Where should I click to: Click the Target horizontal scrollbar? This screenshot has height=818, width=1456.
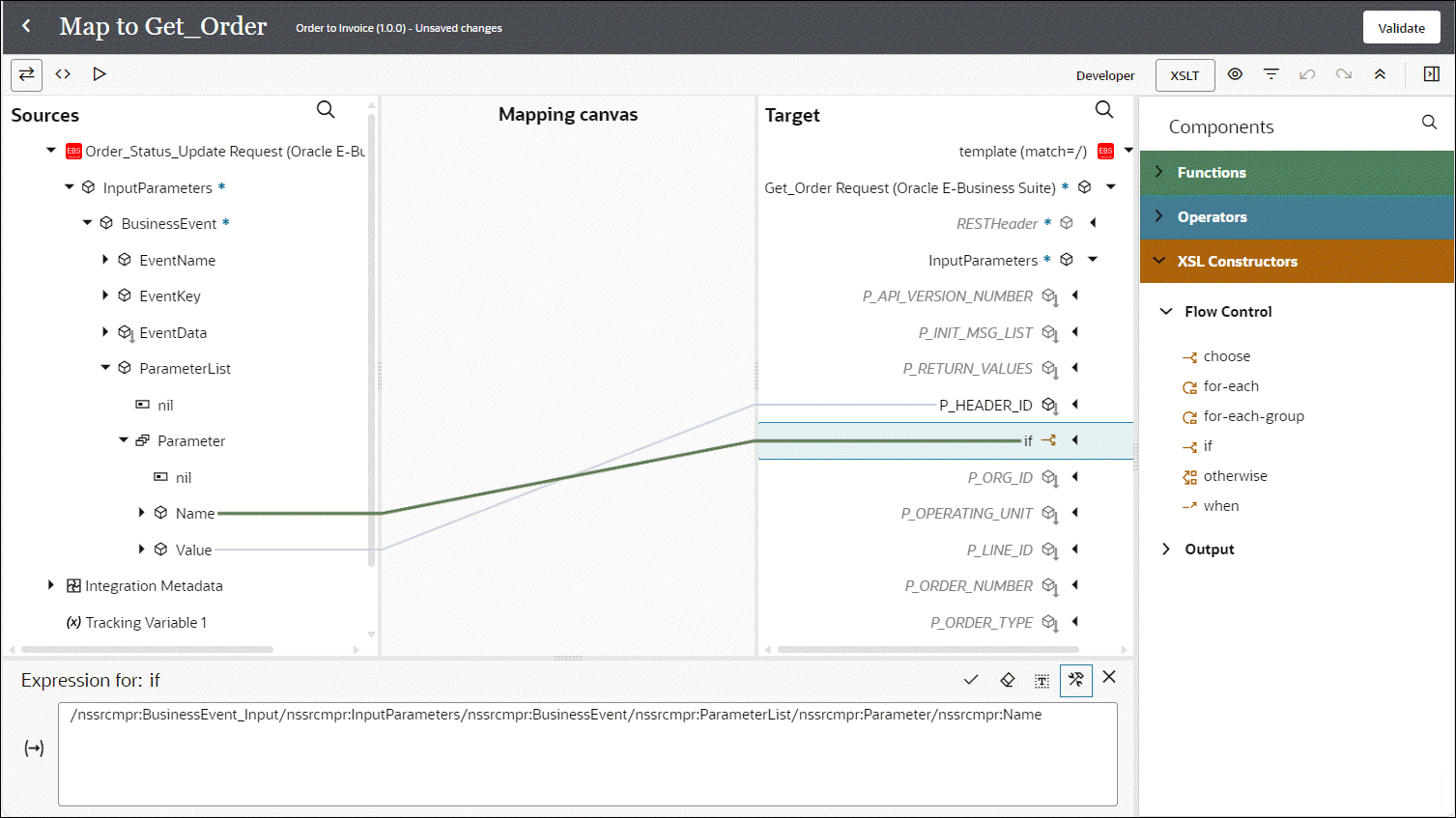[x=928, y=649]
